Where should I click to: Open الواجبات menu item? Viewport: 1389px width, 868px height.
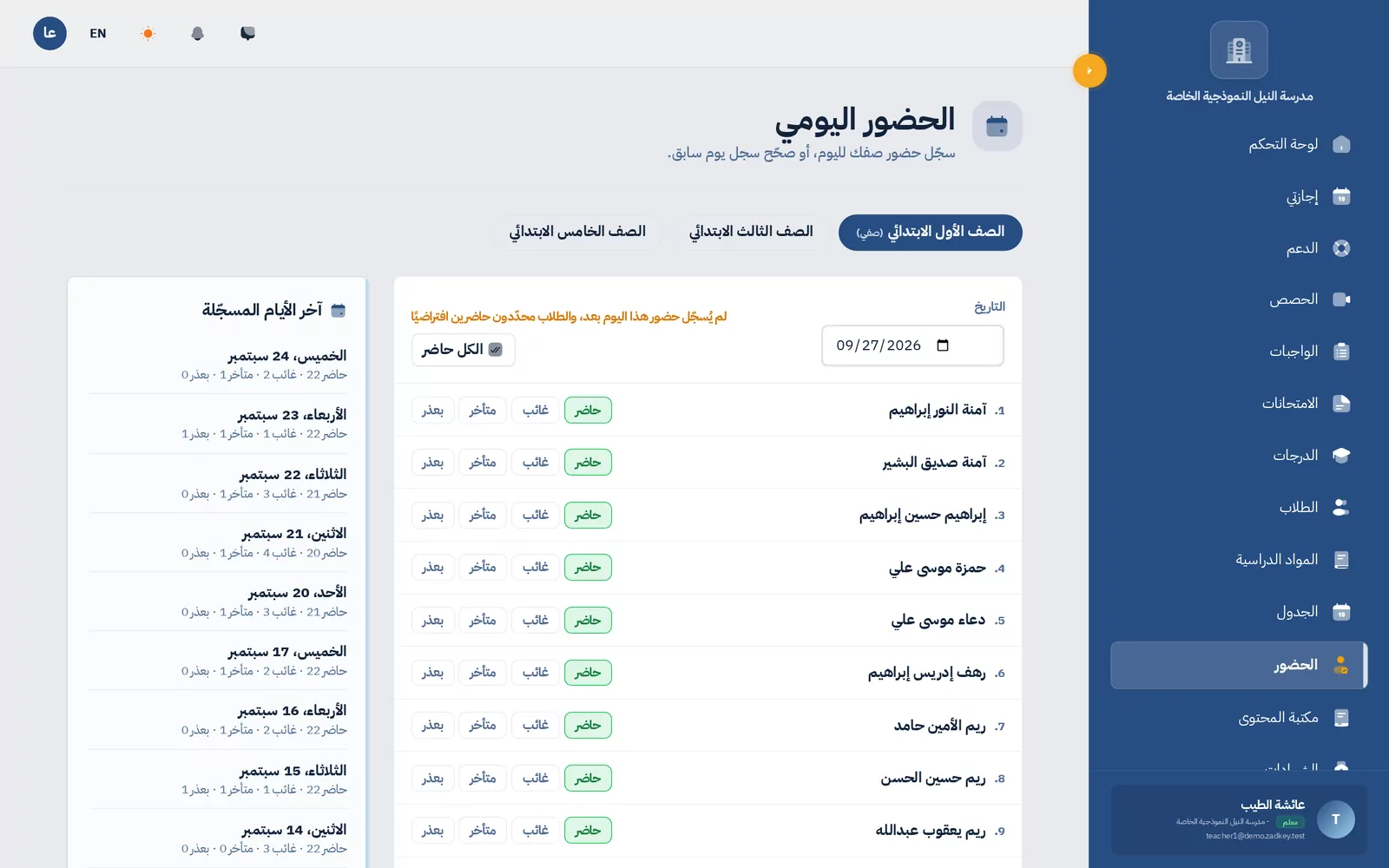coord(1239,352)
